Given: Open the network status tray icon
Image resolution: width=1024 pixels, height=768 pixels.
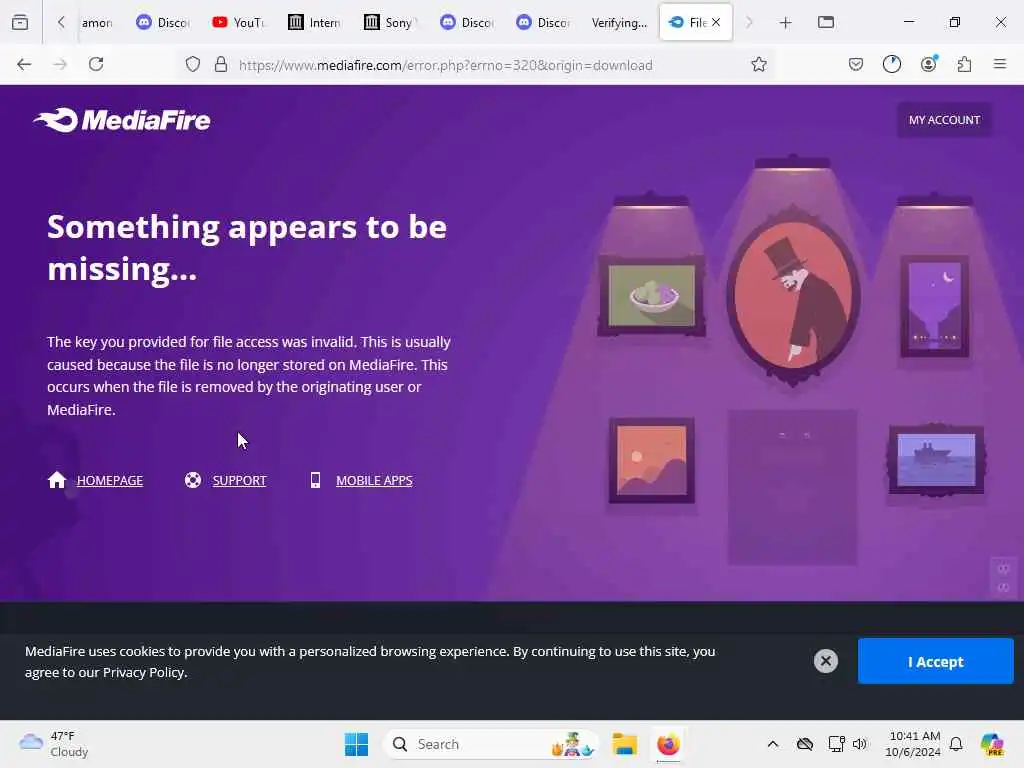Looking at the screenshot, I should pos(836,744).
